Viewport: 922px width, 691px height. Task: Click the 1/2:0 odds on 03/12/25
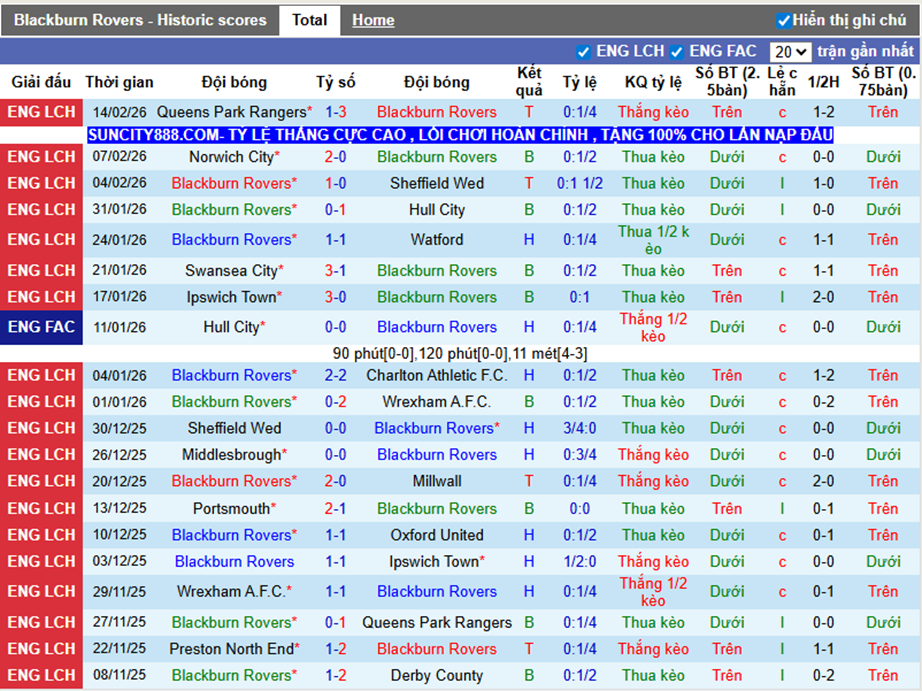(x=580, y=562)
